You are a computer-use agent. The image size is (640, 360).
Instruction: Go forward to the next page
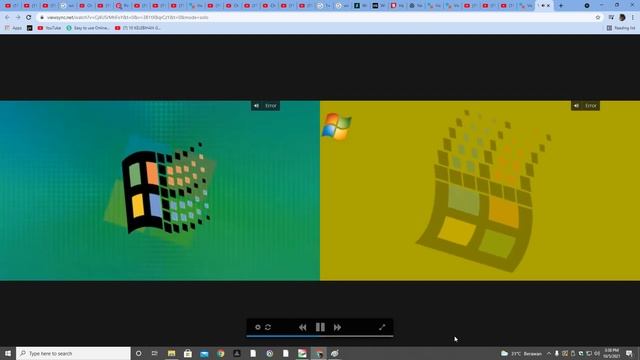[x=18, y=18]
